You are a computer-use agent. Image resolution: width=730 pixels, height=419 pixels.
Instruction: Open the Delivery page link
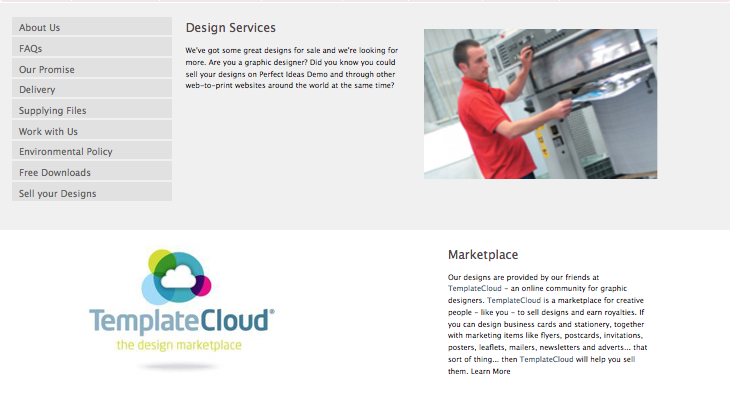[92, 88]
